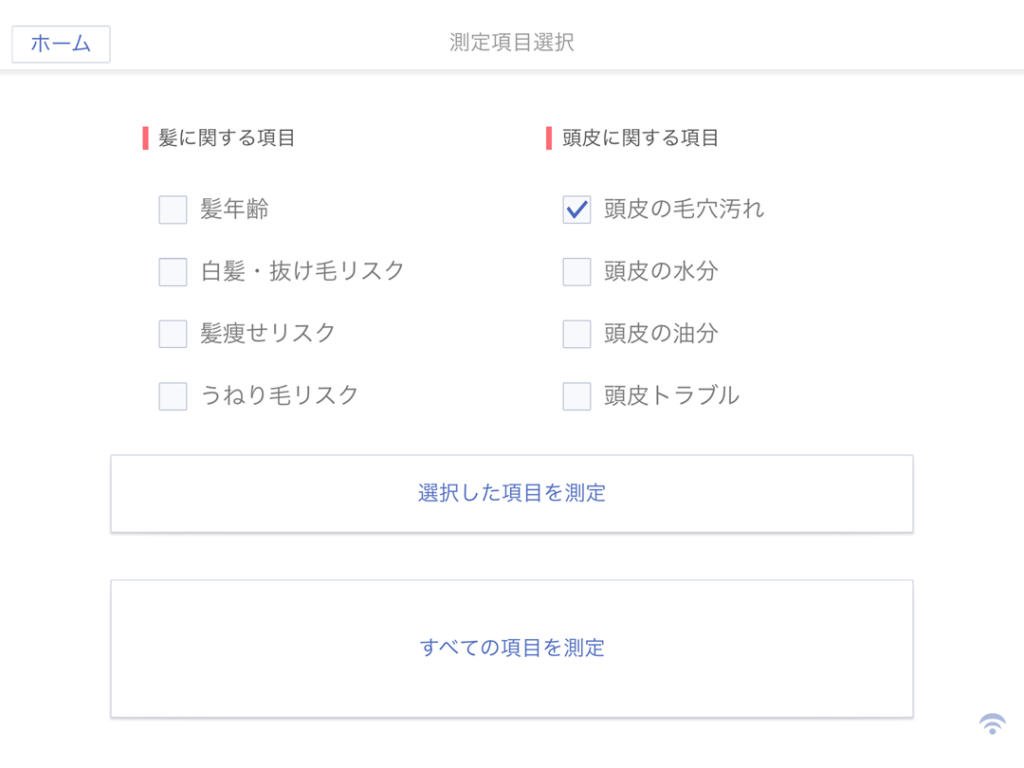Tap the 頭皮の毛穴汚れ label text
The width and height of the screenshot is (1024, 768).
point(684,210)
